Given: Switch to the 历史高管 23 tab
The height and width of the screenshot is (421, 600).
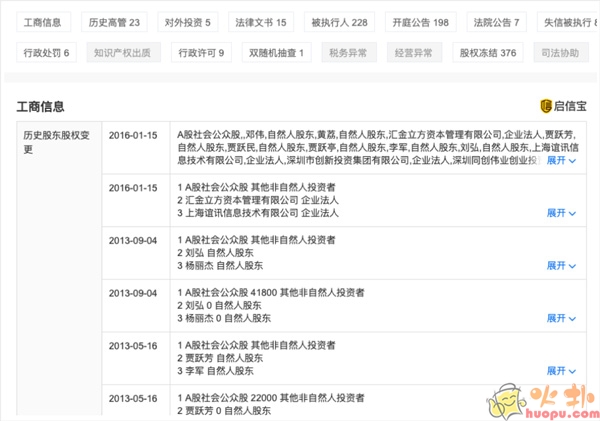Looking at the screenshot, I should (114, 21).
